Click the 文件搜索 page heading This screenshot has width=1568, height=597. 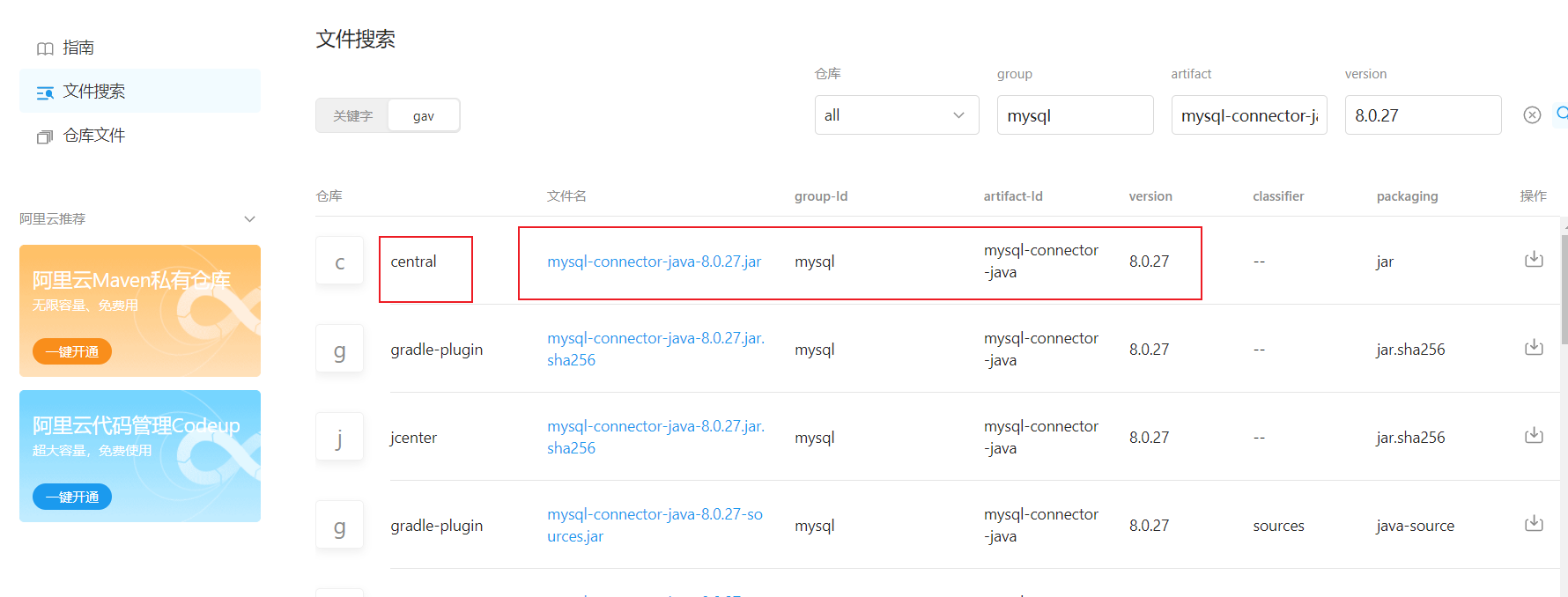[x=356, y=39]
